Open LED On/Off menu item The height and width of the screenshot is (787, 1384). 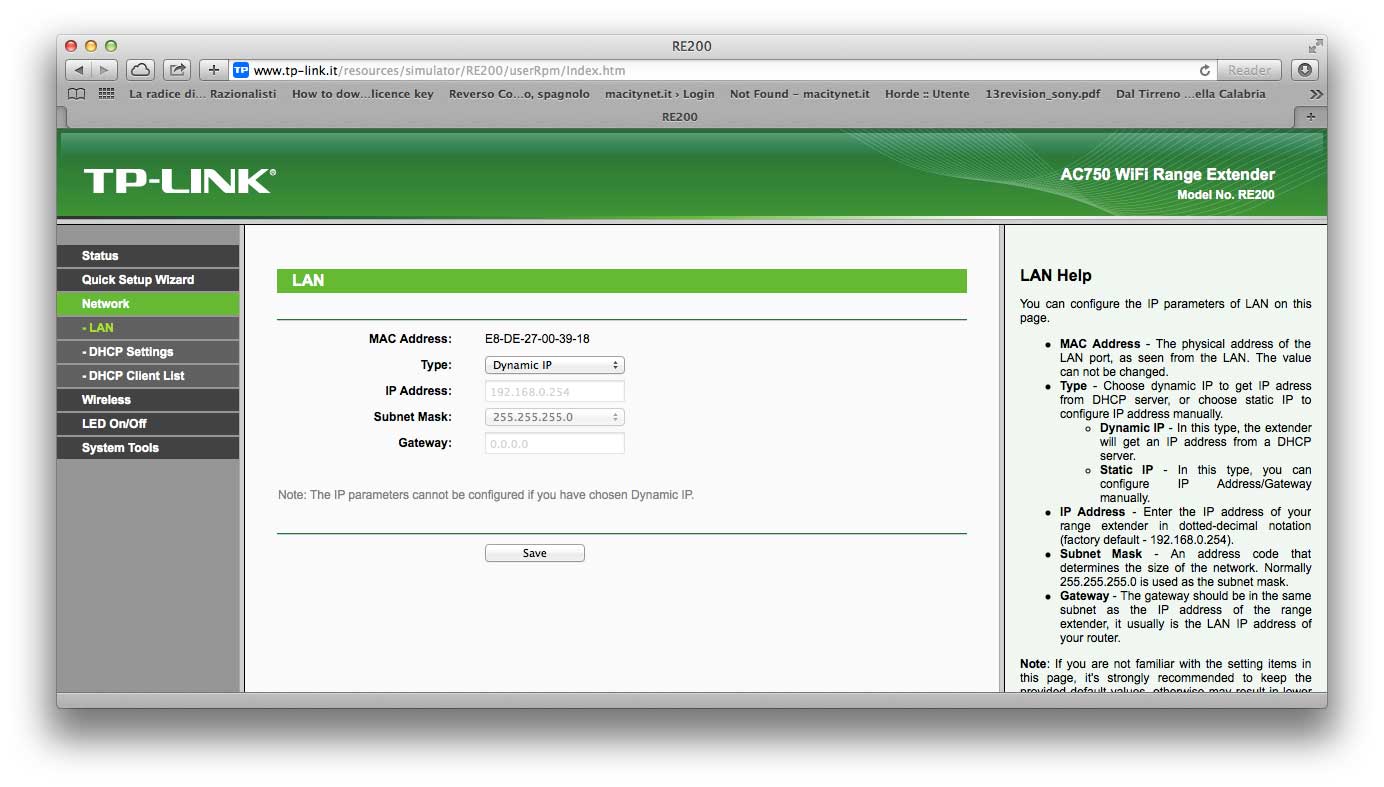pyautogui.click(x=148, y=424)
